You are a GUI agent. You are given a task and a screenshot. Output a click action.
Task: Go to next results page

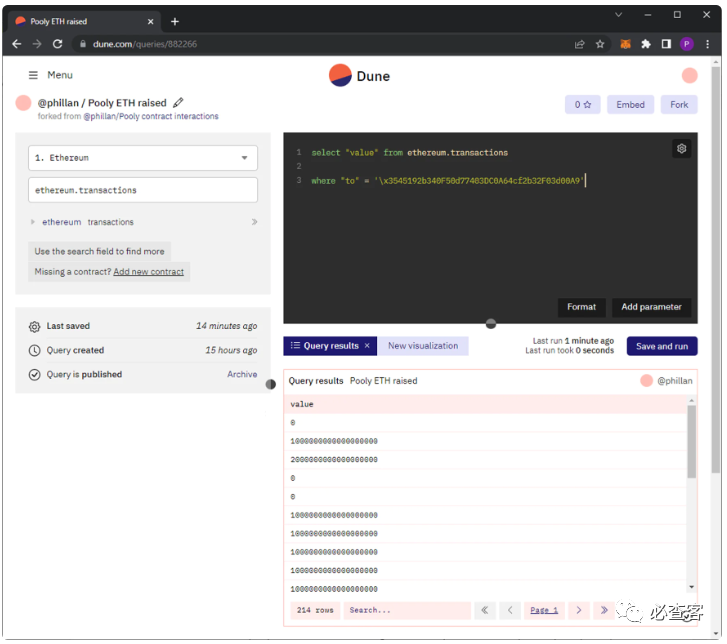click(x=579, y=611)
